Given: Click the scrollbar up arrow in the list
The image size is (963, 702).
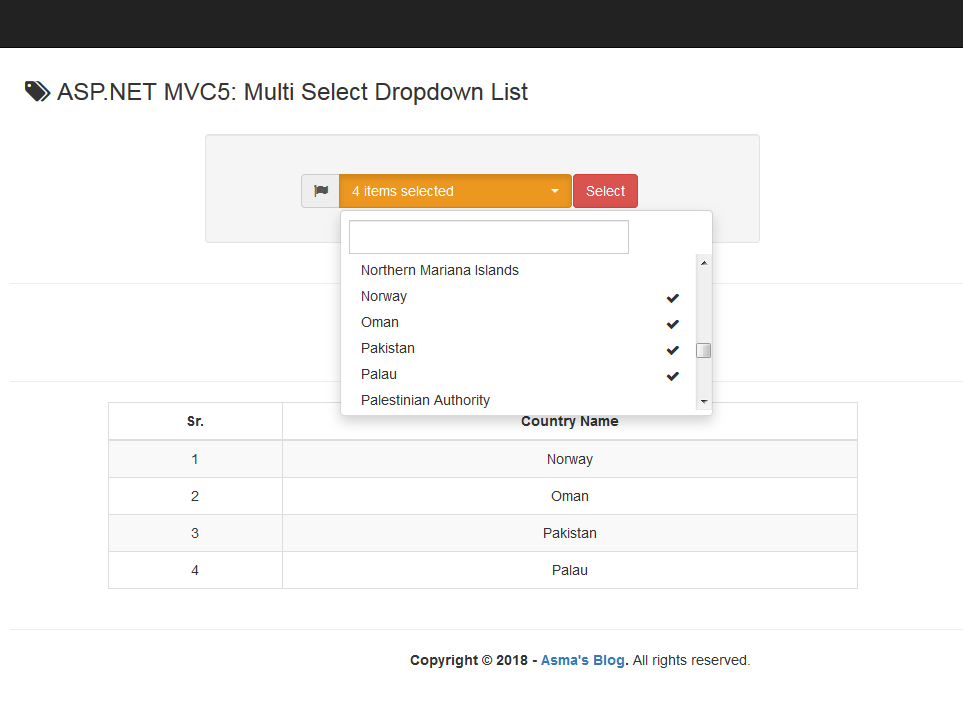Looking at the screenshot, I should [703, 262].
